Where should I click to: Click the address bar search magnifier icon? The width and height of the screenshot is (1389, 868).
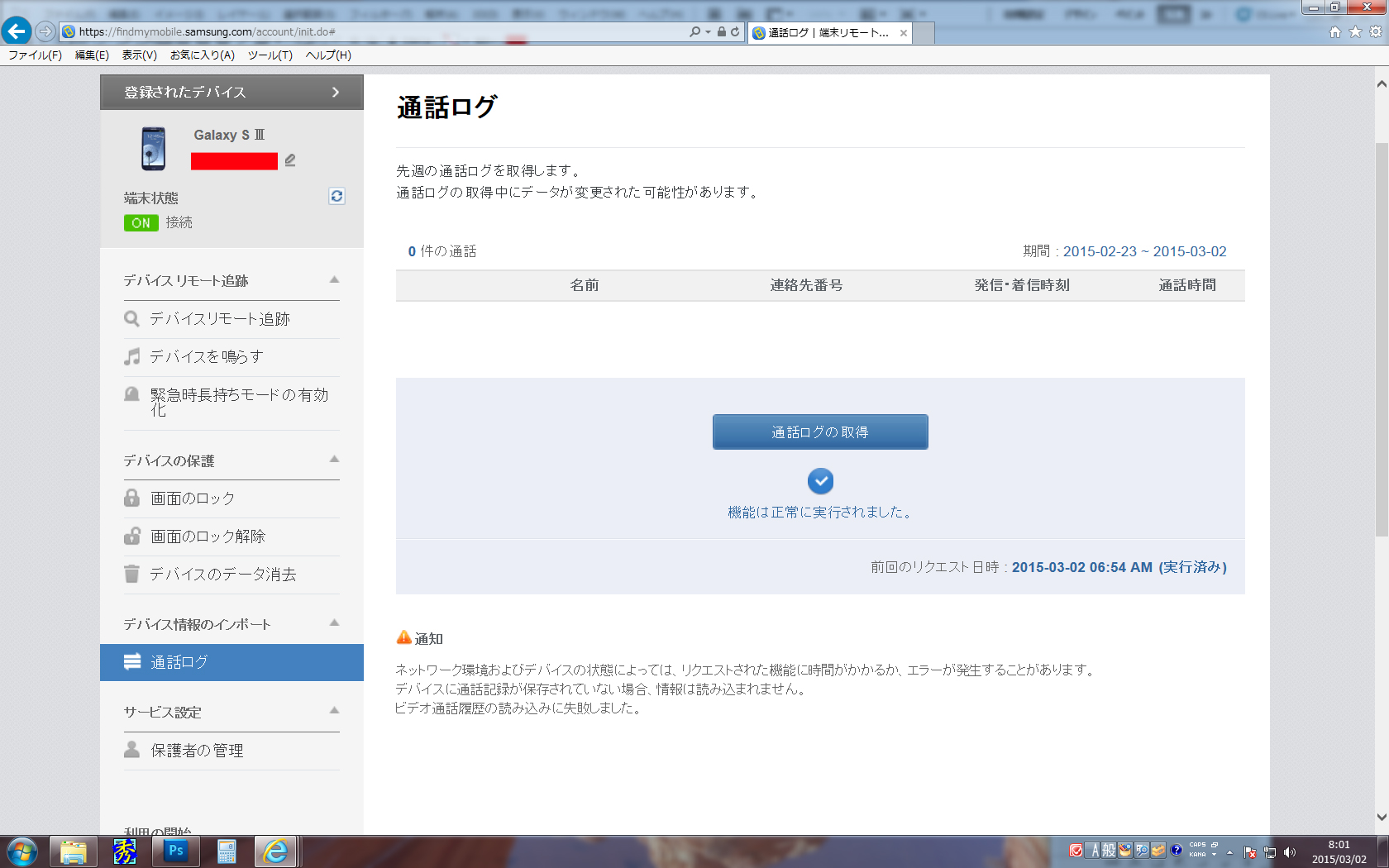694,31
